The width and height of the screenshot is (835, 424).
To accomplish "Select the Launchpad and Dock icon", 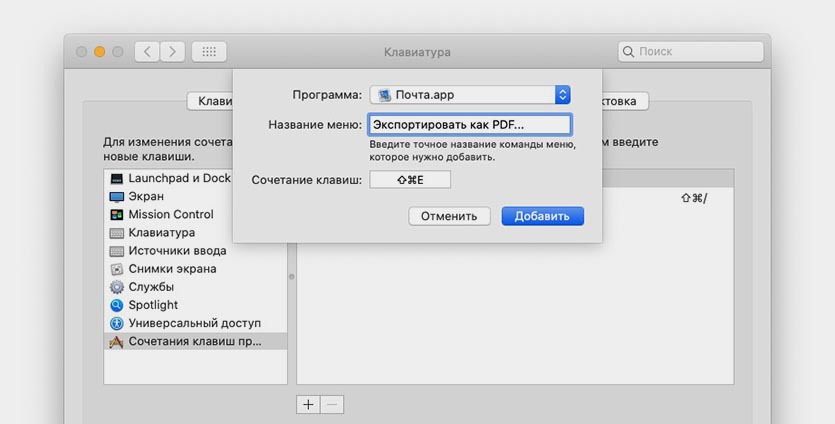I will [x=117, y=178].
